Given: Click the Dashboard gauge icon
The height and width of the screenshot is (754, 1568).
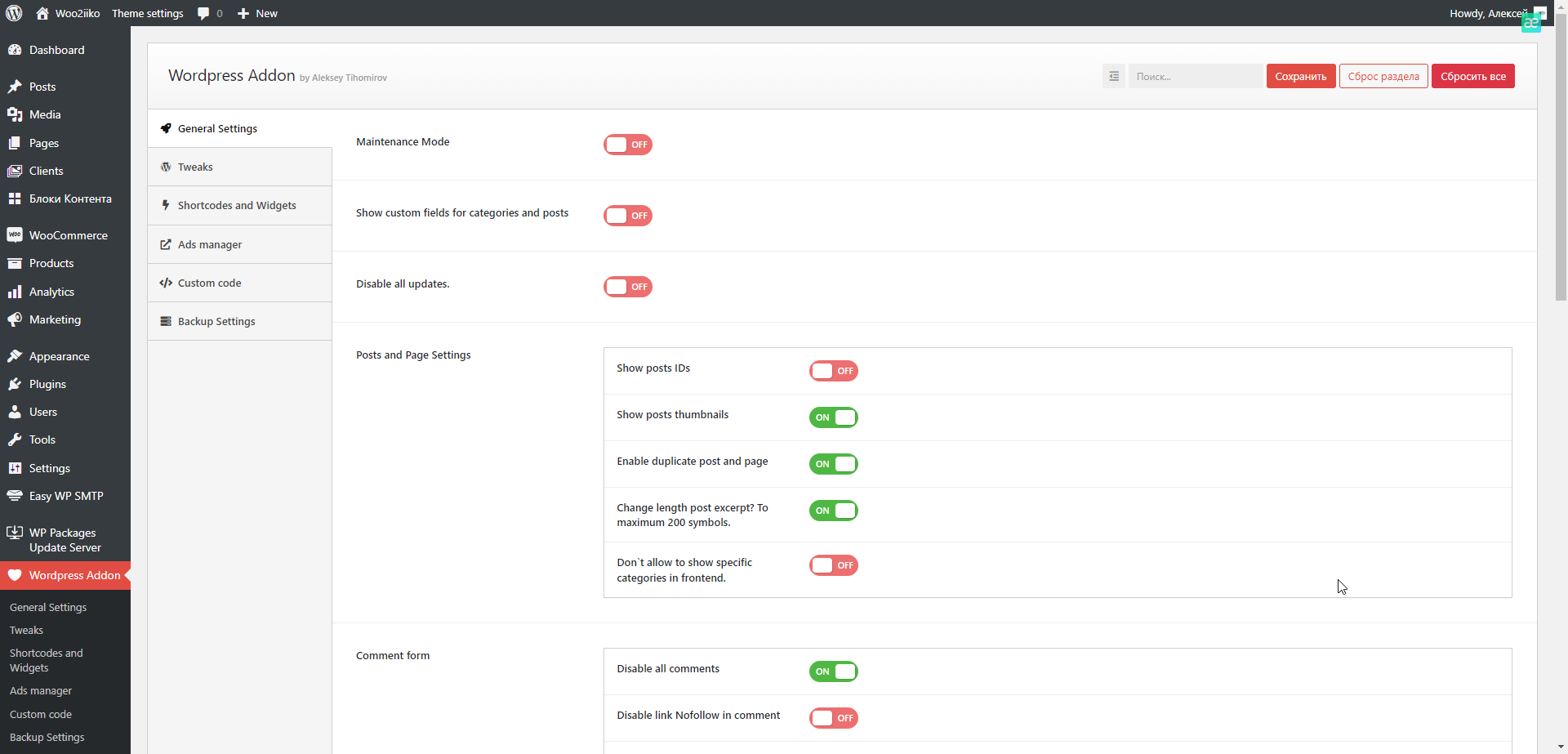Looking at the screenshot, I should point(15,50).
